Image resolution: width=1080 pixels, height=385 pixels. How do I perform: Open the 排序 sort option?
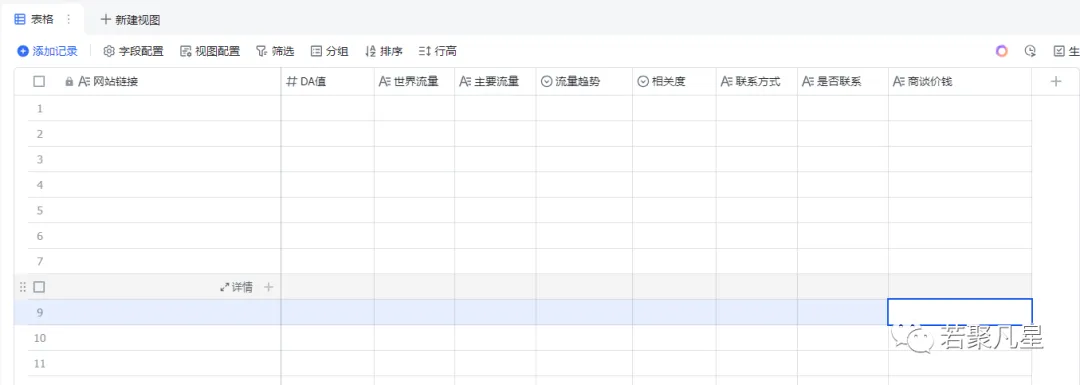[384, 51]
